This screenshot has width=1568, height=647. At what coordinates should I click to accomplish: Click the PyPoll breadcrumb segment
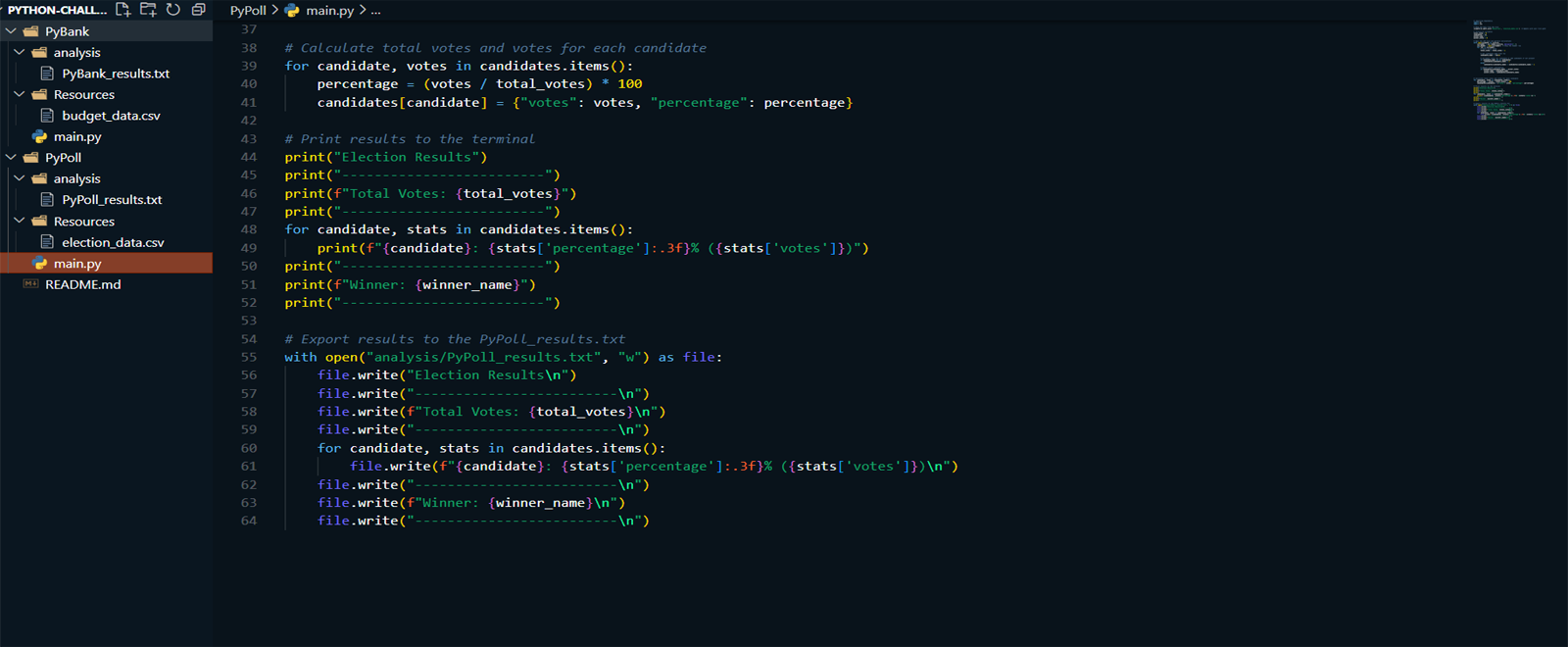pos(248,11)
